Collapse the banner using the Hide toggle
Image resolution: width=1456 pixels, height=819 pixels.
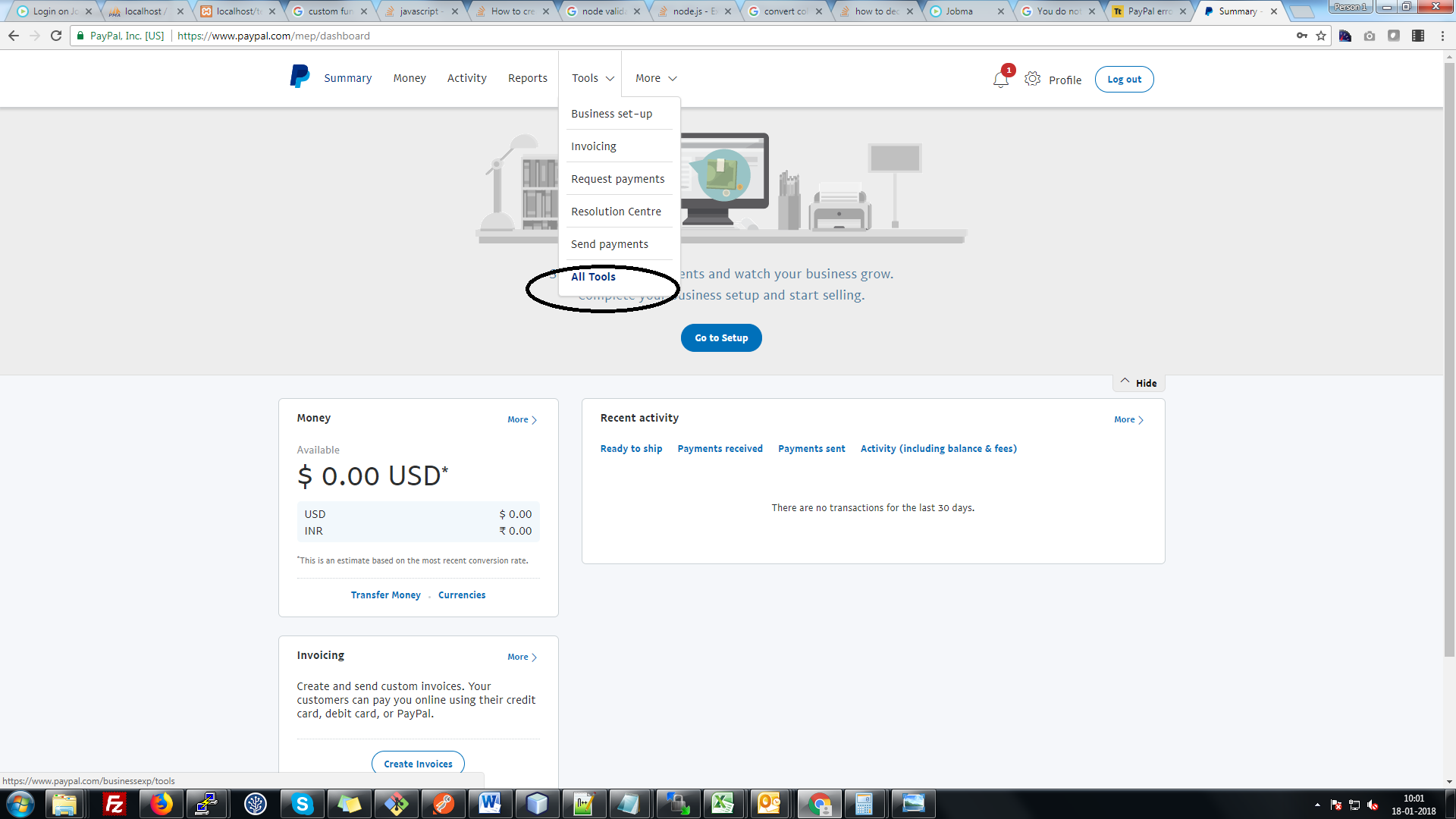[x=1137, y=382]
